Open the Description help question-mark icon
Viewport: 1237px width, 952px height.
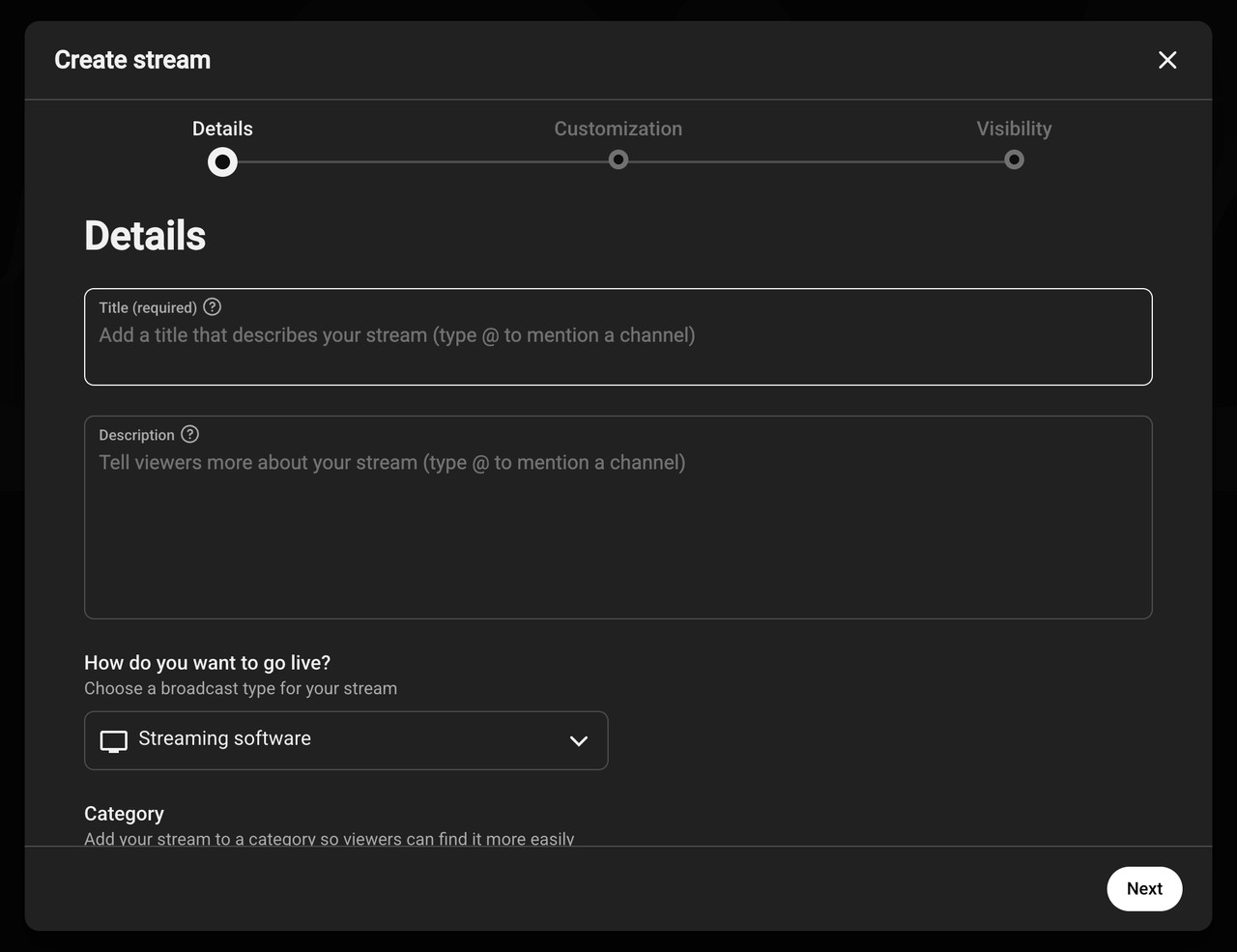pyautogui.click(x=190, y=434)
